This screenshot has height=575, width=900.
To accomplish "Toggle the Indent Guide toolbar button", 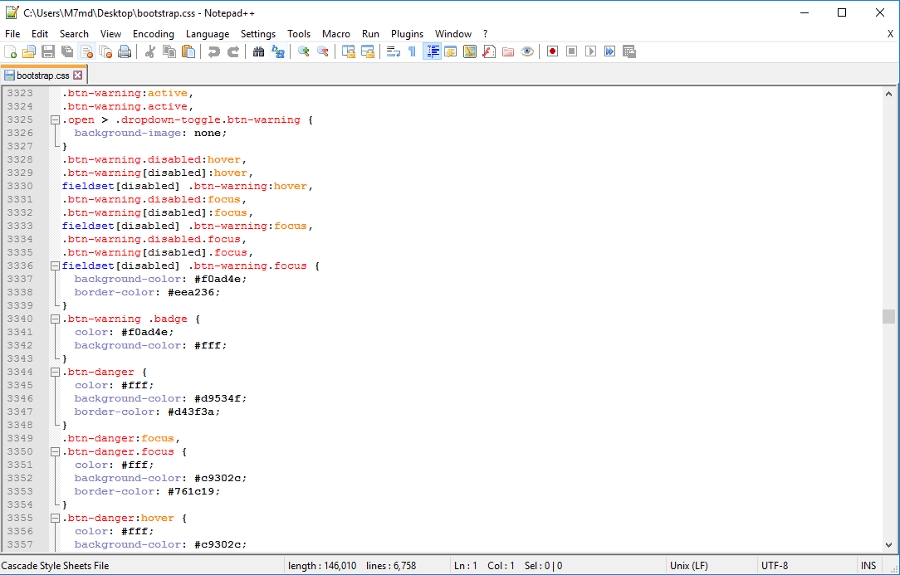I will click(x=432, y=52).
